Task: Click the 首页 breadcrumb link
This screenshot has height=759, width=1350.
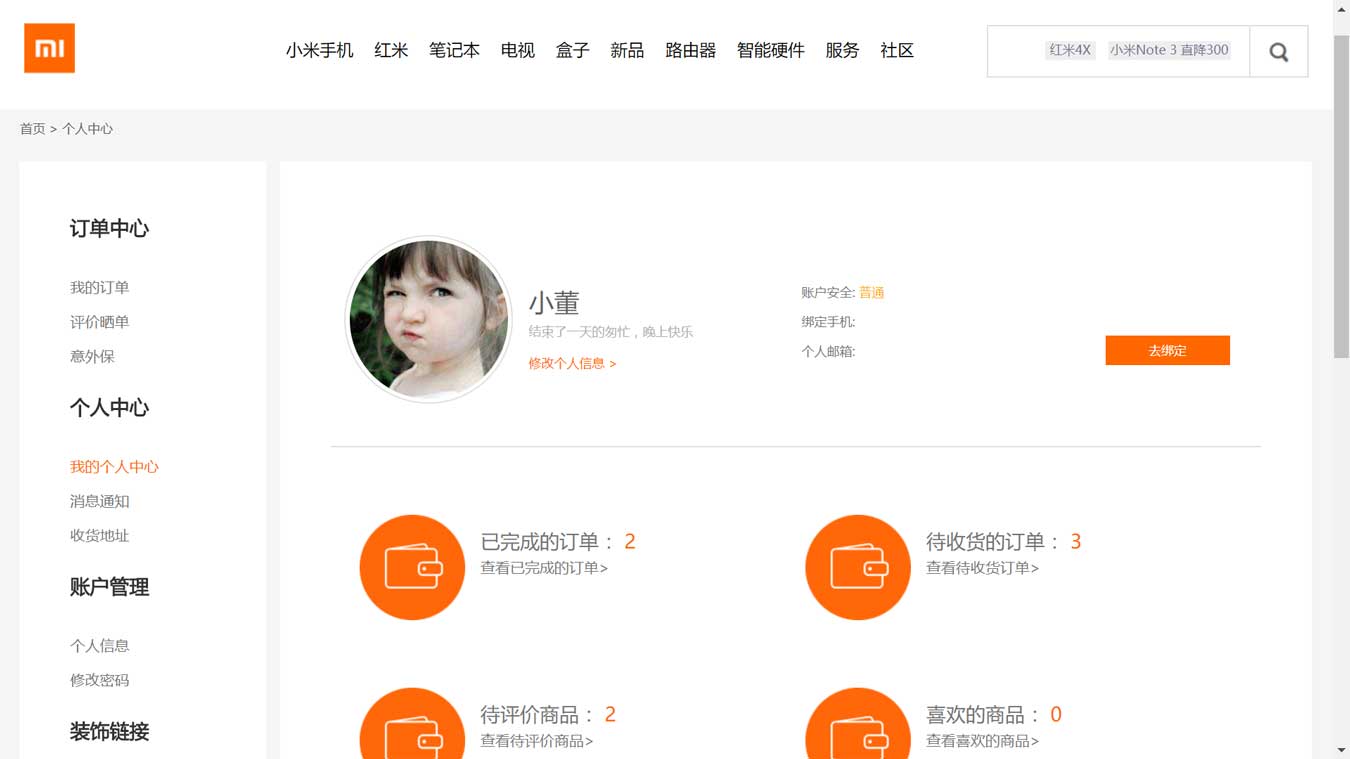Action: pyautogui.click(x=32, y=129)
